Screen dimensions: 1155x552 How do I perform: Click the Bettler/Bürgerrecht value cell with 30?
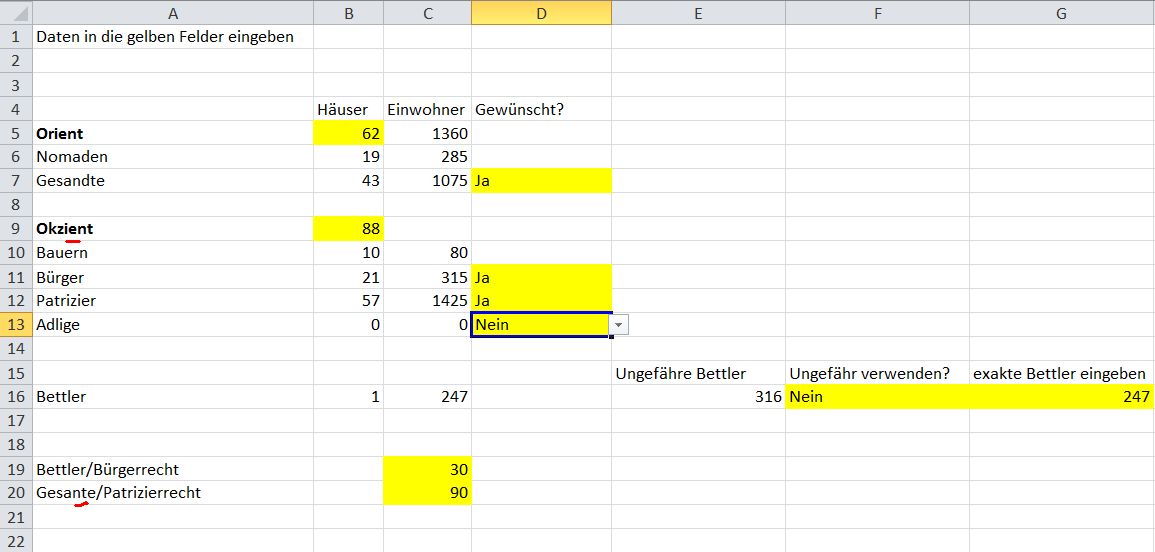[427, 469]
